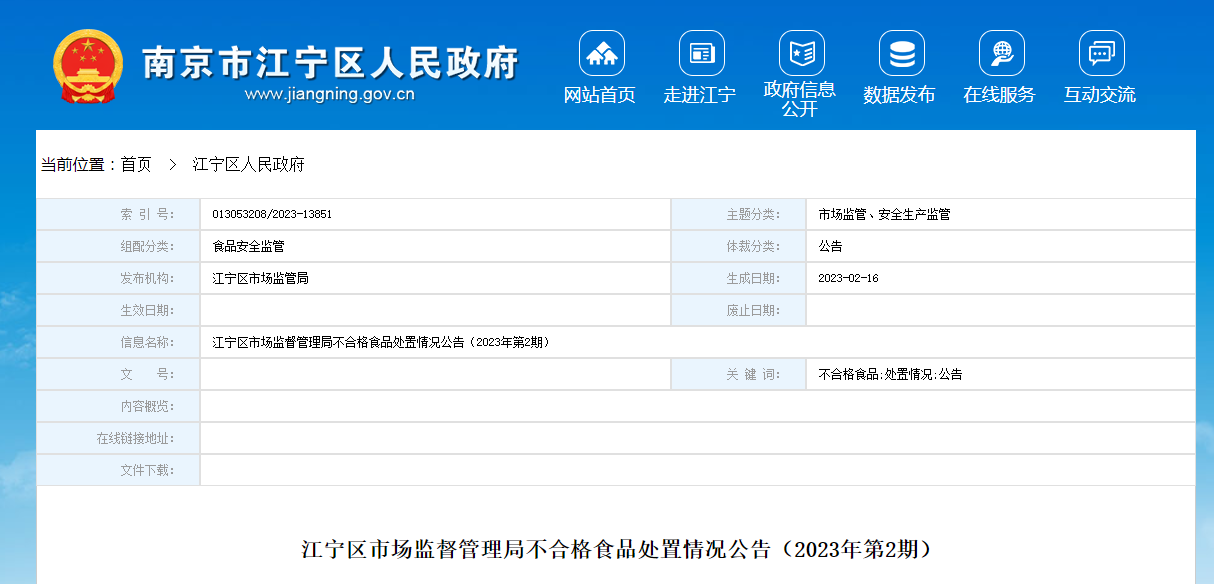
Task: Go to 走进江宁 menu label
Action: pyautogui.click(x=700, y=95)
